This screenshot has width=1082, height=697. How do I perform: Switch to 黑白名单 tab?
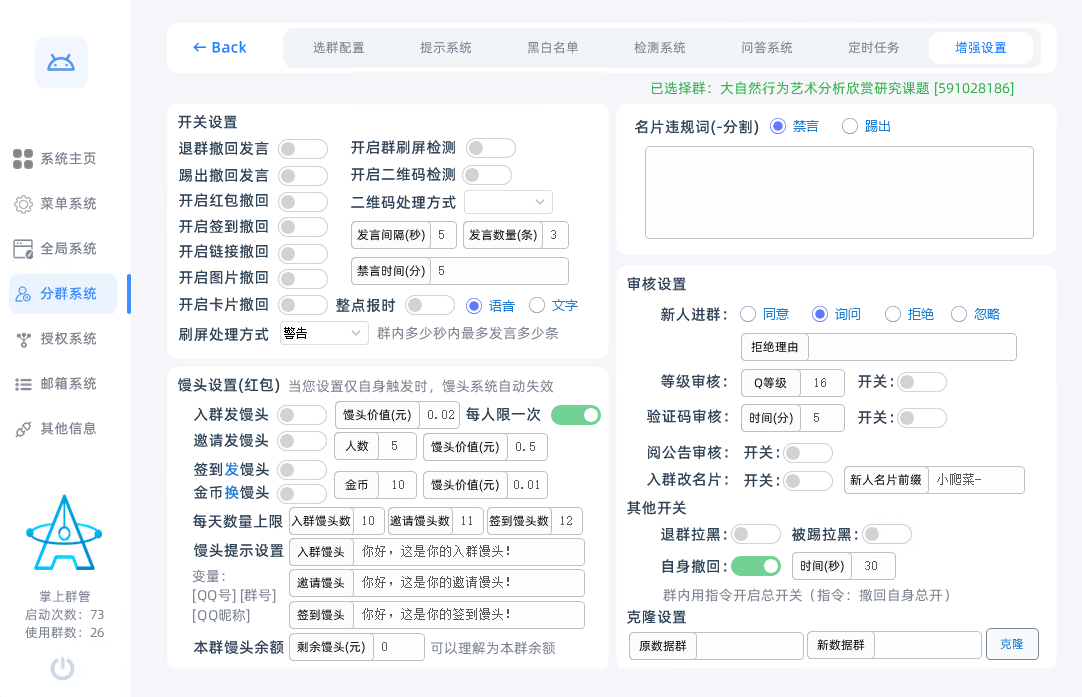click(552, 48)
